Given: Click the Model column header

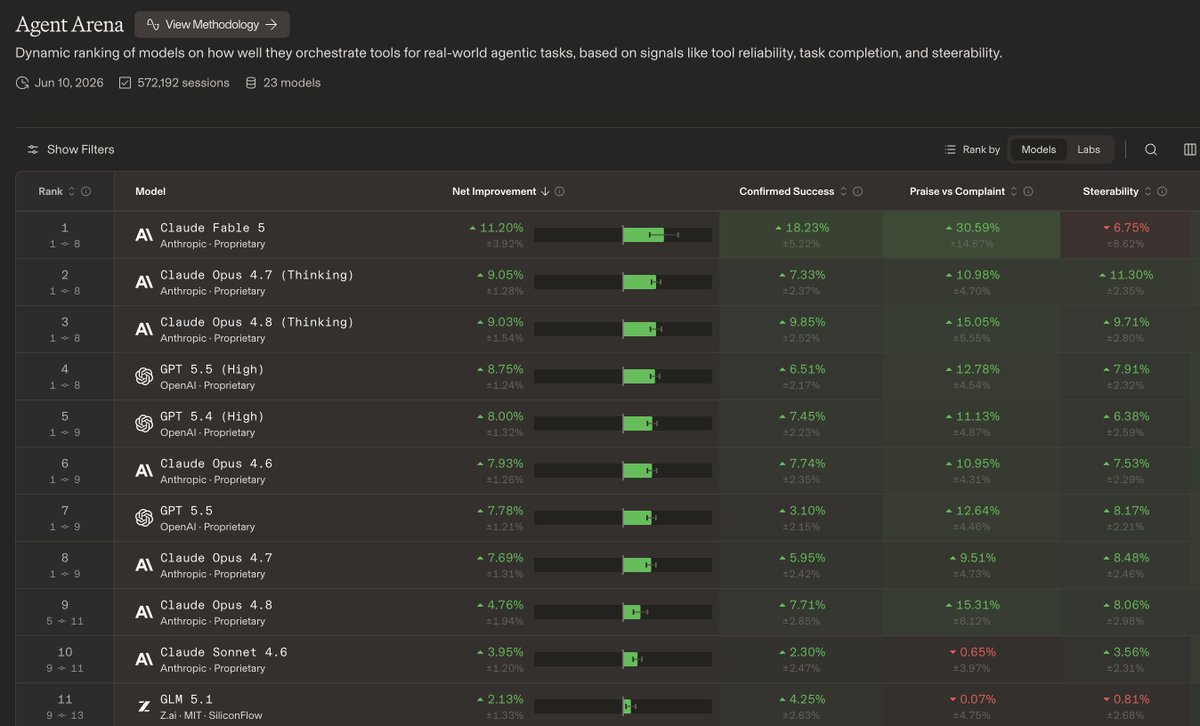Looking at the screenshot, I should pos(150,191).
